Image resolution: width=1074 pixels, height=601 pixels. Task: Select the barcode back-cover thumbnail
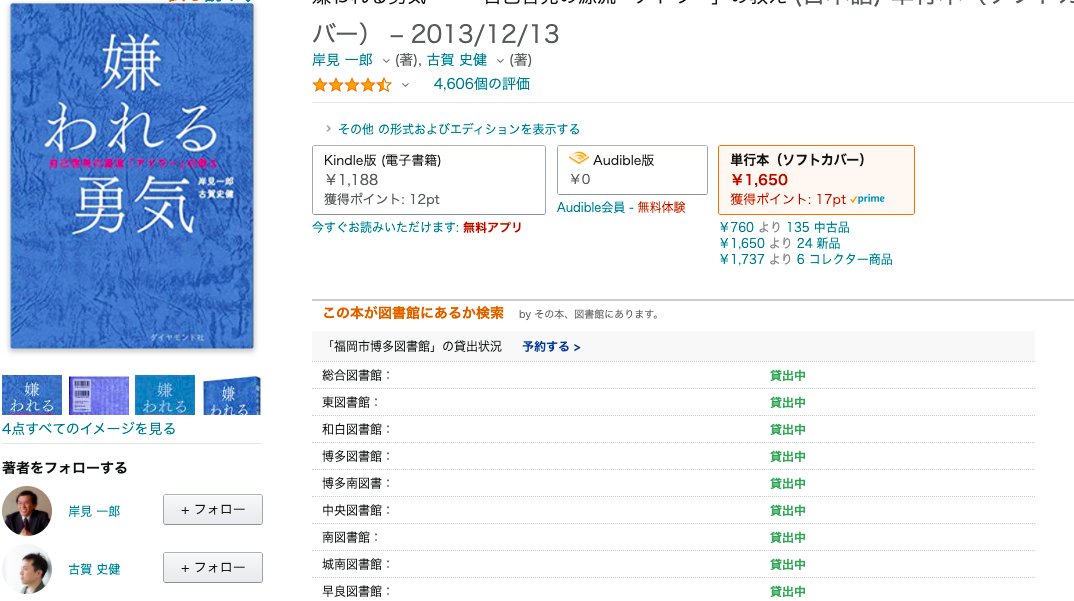click(x=99, y=395)
